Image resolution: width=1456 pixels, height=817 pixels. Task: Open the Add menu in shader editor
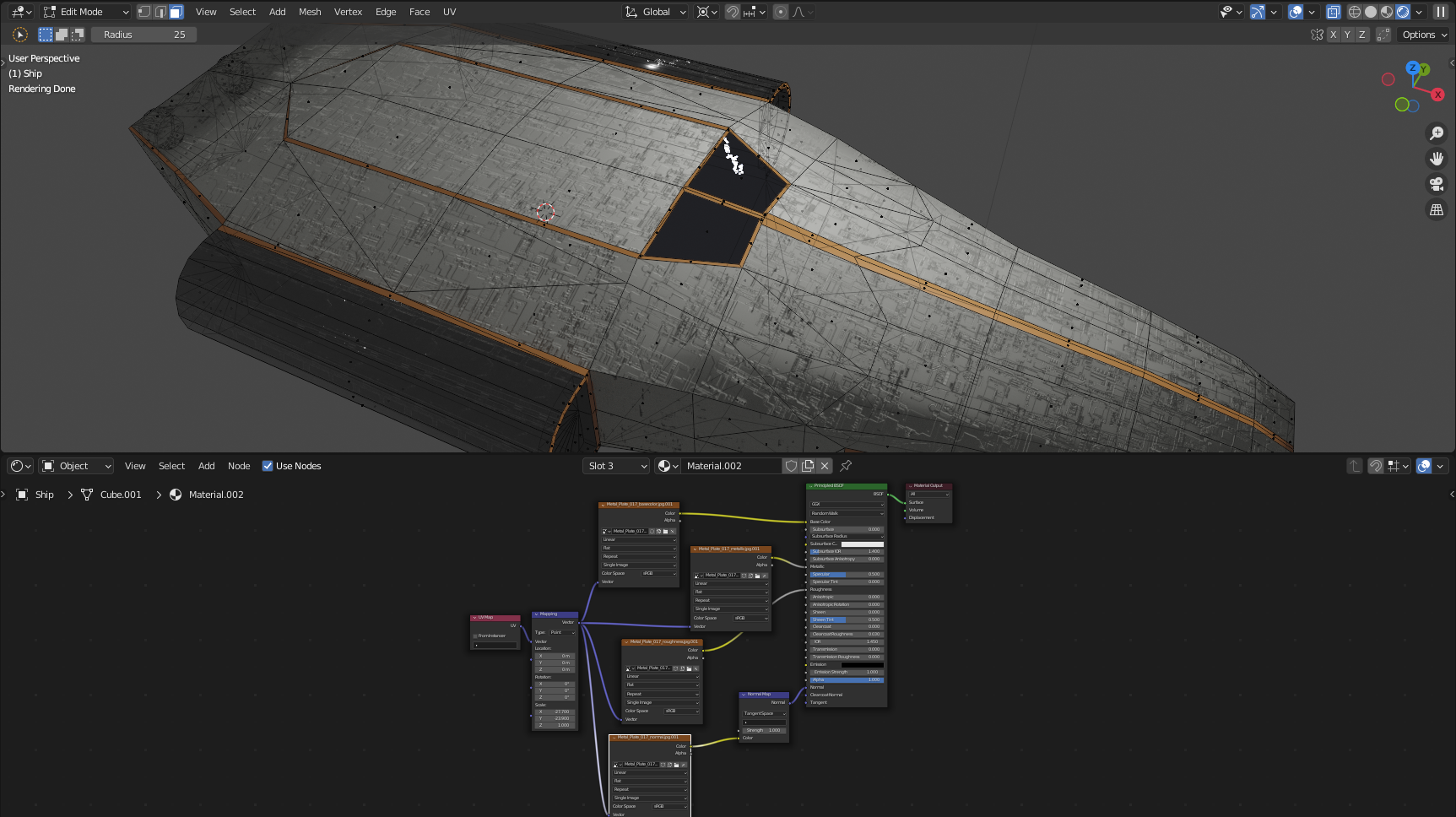coord(206,466)
